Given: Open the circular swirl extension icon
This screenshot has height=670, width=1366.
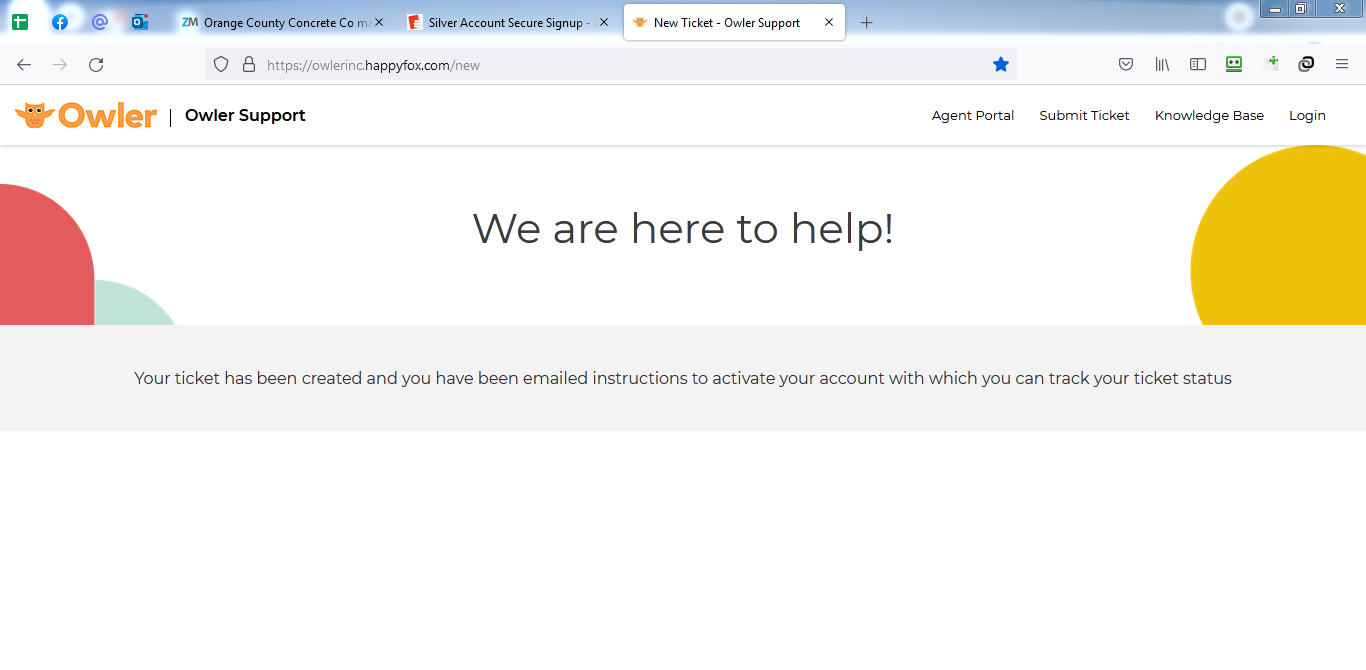Looking at the screenshot, I should click(x=1306, y=65).
